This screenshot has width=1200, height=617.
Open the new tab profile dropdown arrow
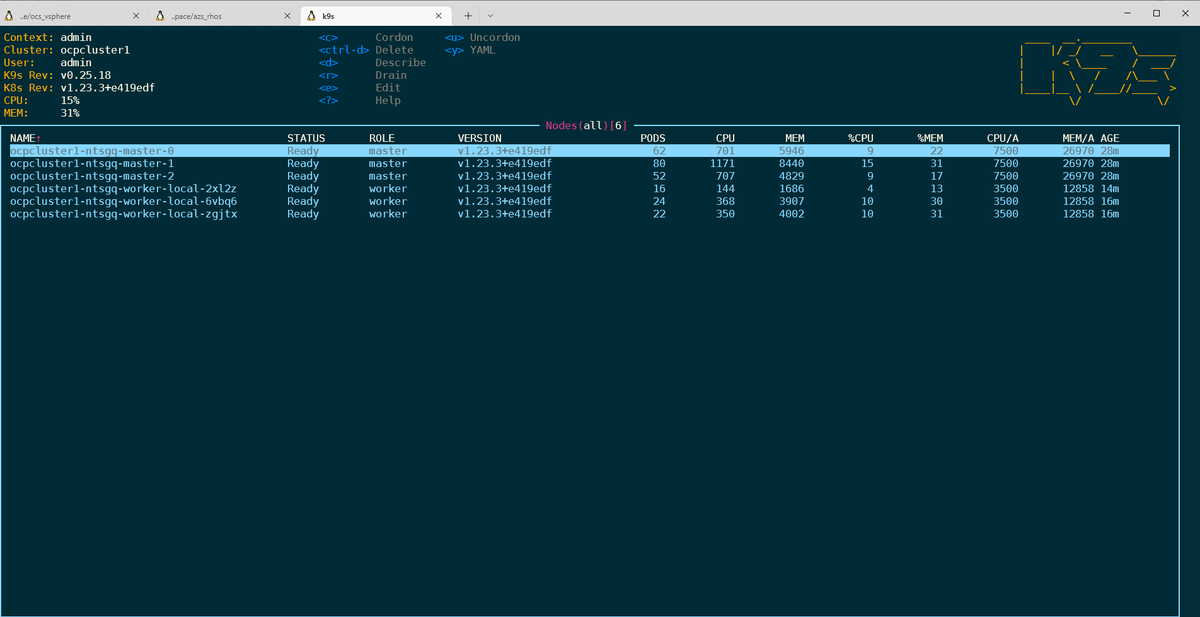[490, 16]
